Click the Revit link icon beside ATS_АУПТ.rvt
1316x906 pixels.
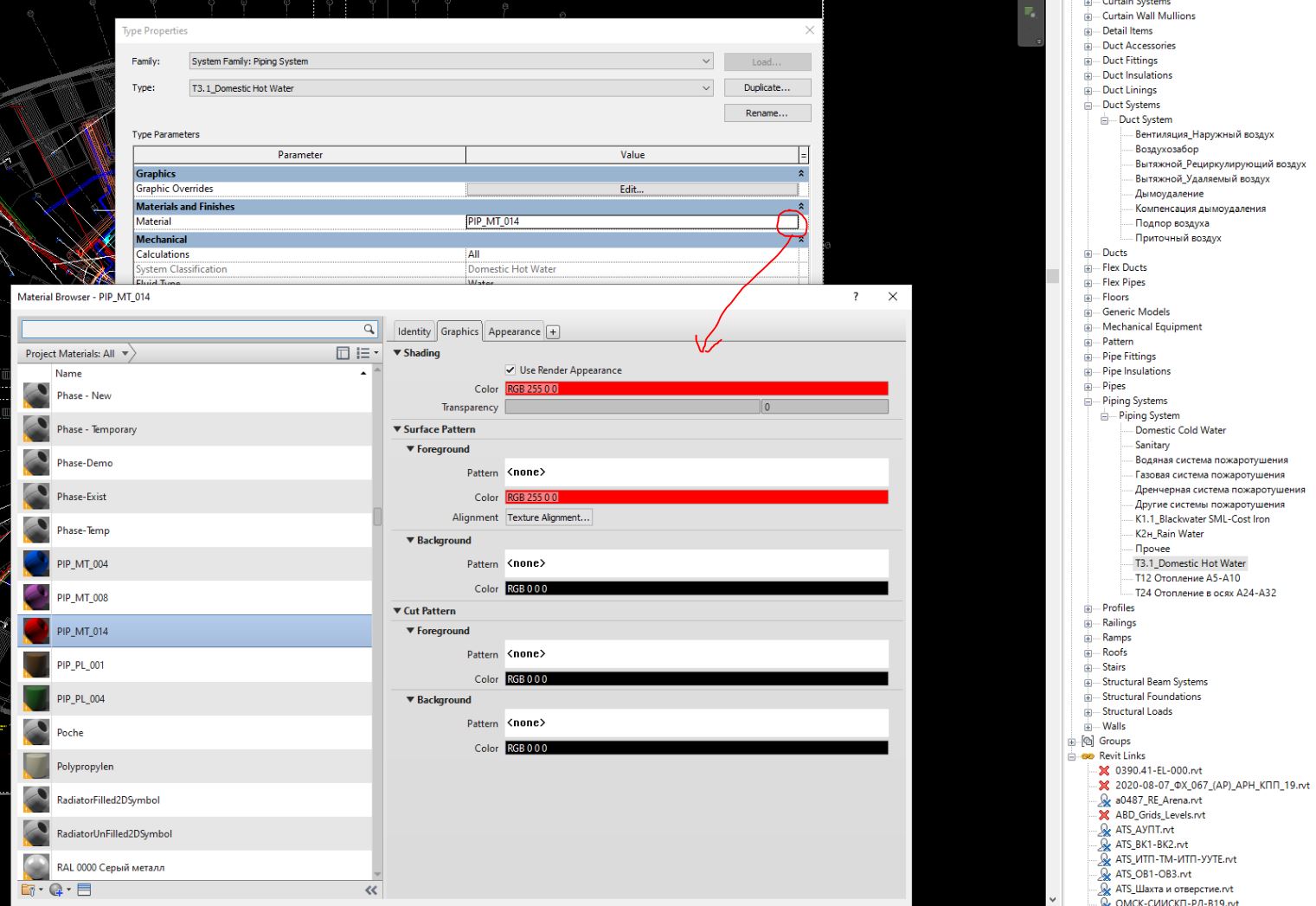click(x=1105, y=829)
